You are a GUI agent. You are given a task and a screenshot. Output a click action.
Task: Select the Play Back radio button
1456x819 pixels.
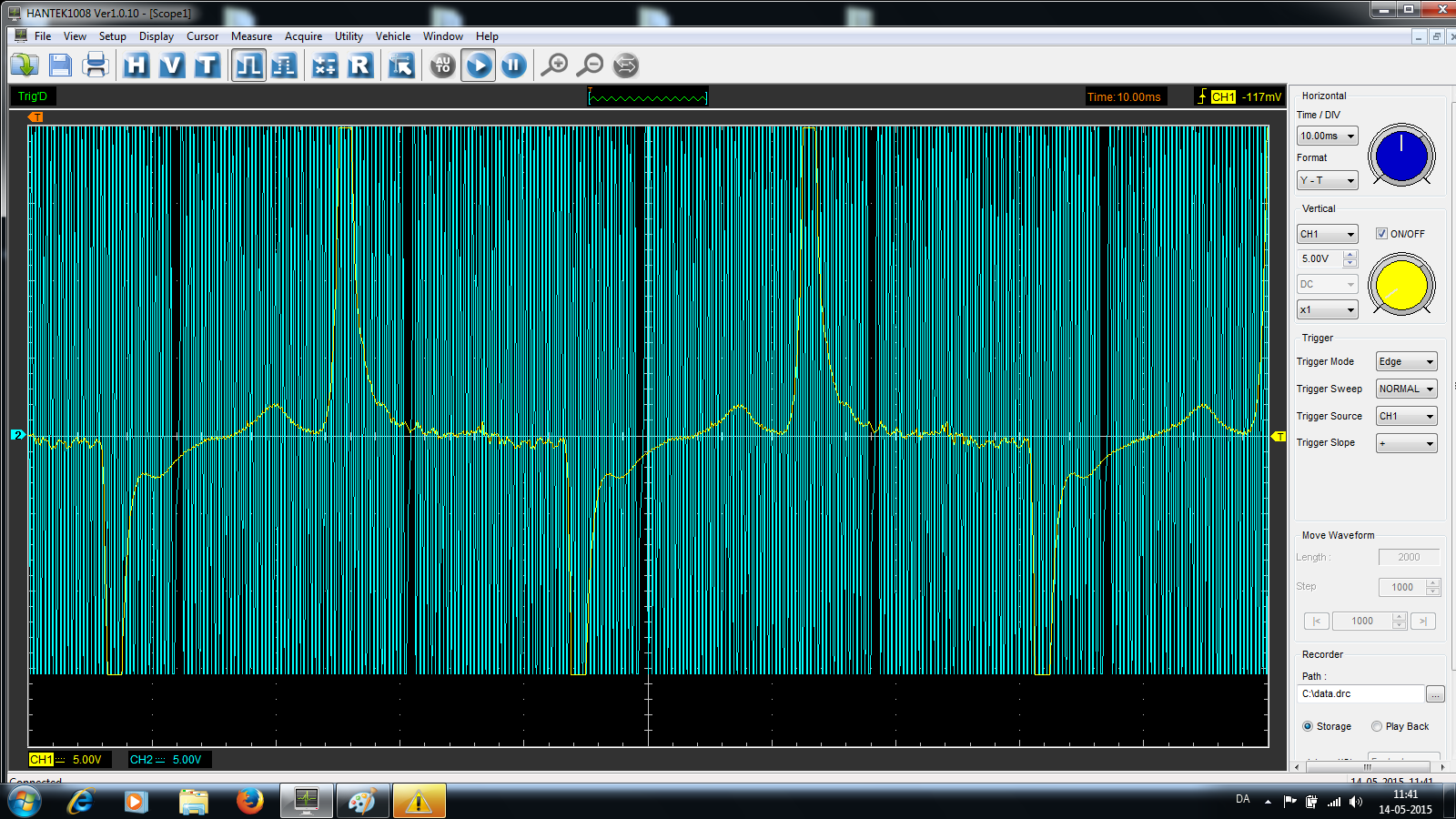pos(1377,726)
